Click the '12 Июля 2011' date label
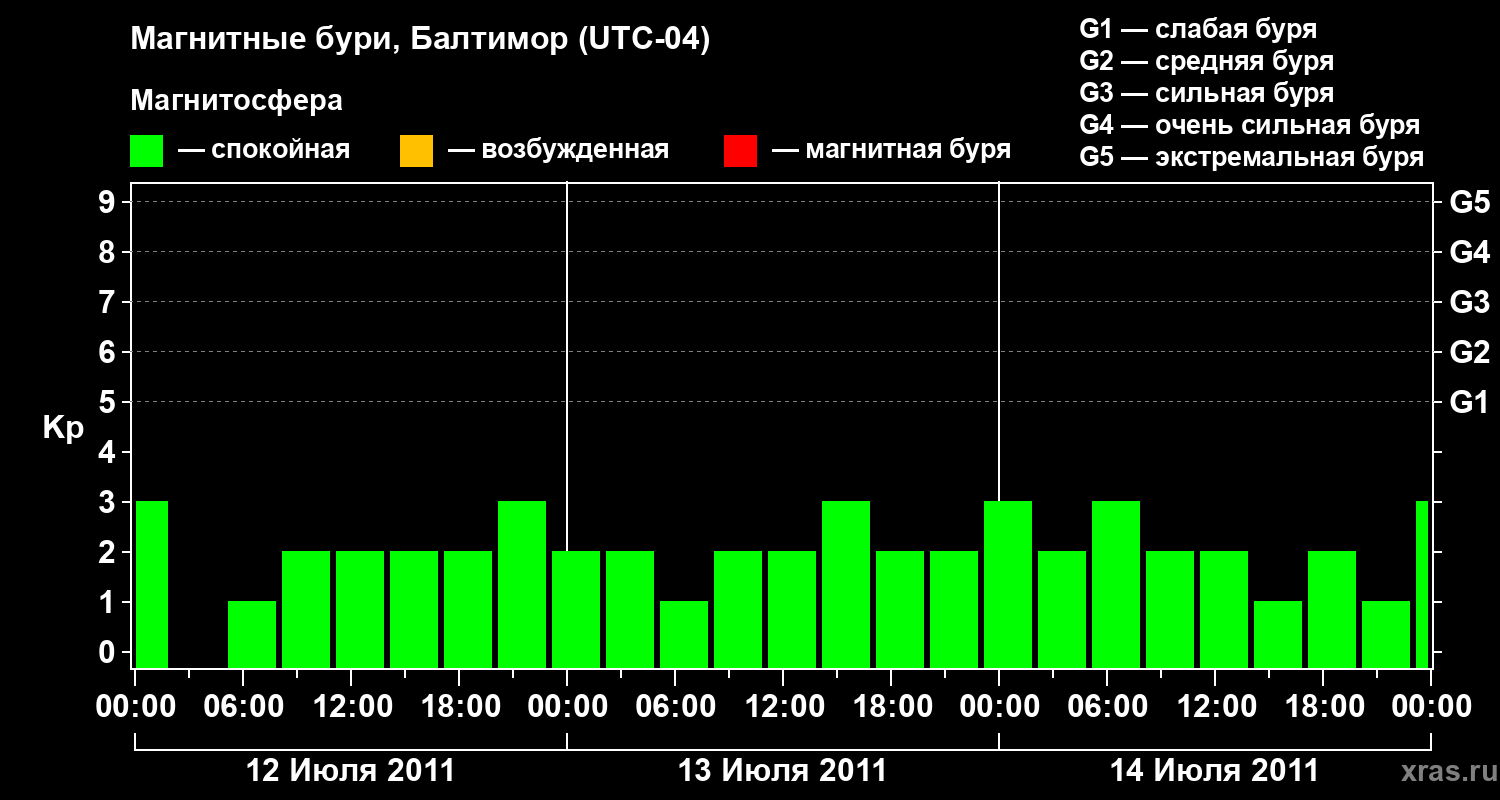 coord(350,771)
